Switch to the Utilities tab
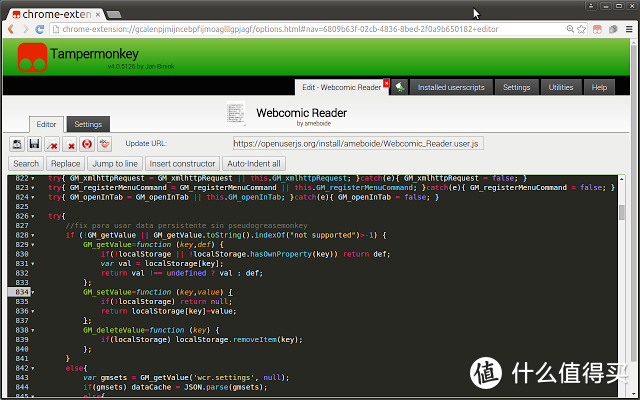The image size is (640, 400). click(x=561, y=87)
